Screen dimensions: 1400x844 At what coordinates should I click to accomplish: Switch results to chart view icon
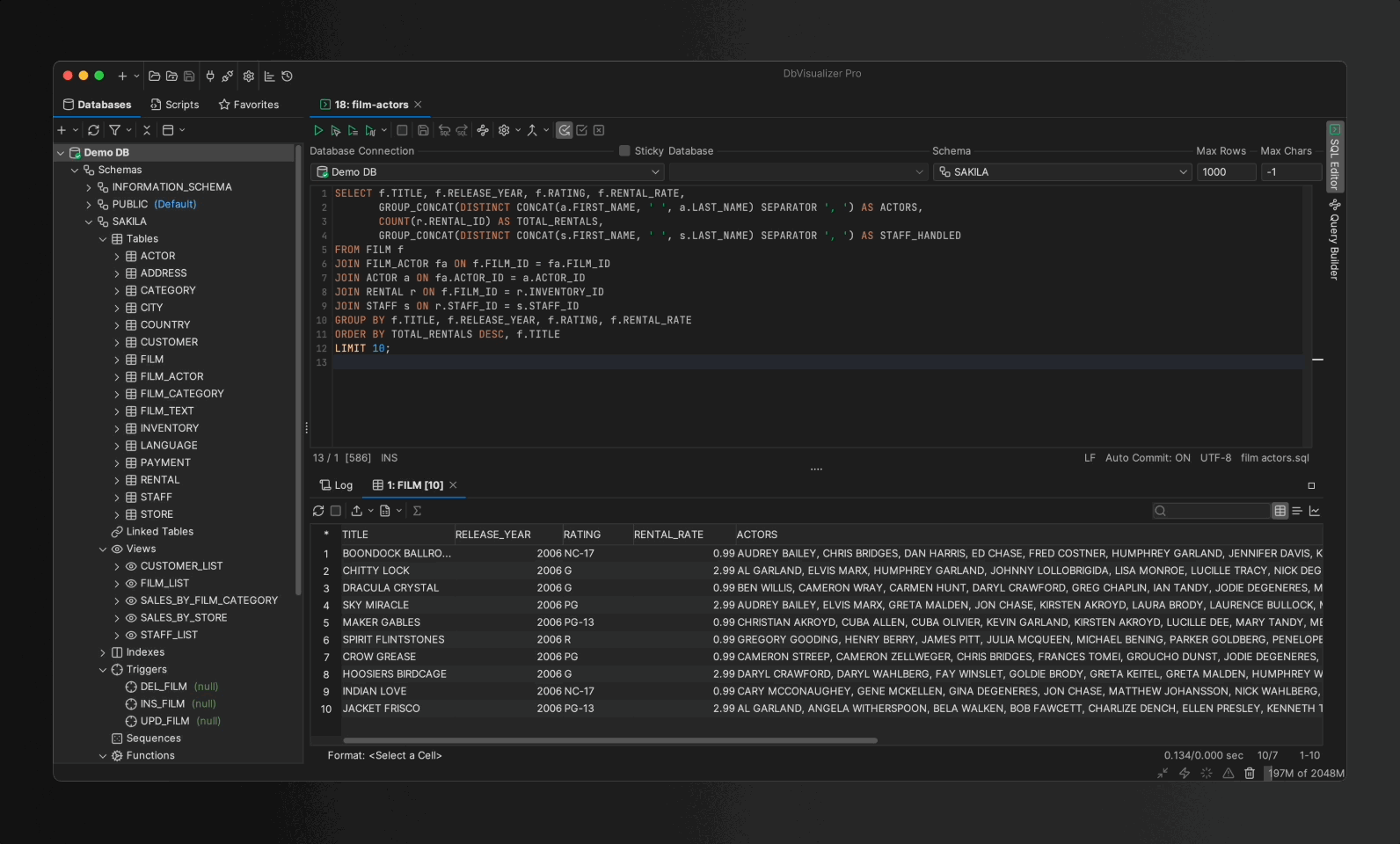pos(1315,511)
